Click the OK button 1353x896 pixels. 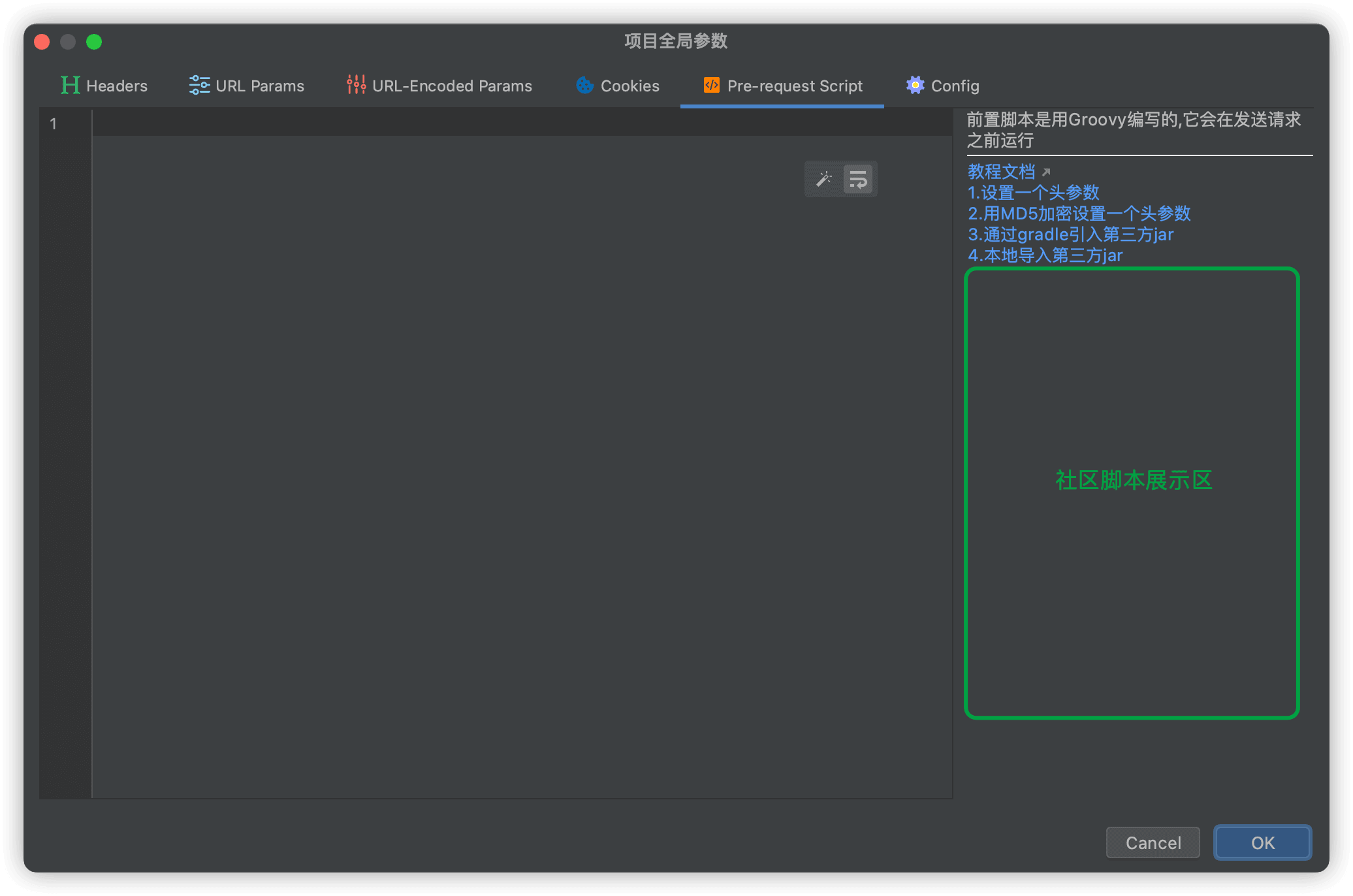(x=1262, y=842)
